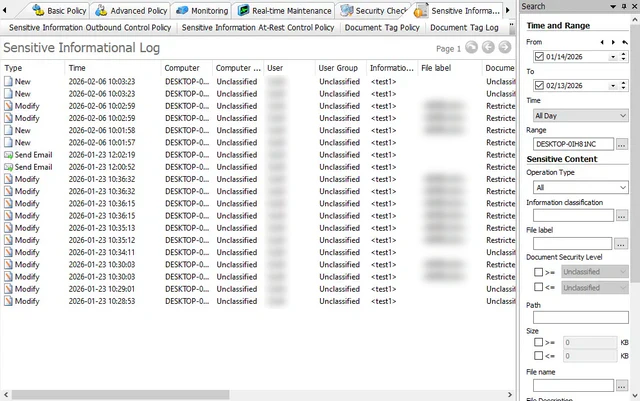Screen dimensions: 640x401
Task: Click the right arrow beside the From label
Action: tap(613, 42)
